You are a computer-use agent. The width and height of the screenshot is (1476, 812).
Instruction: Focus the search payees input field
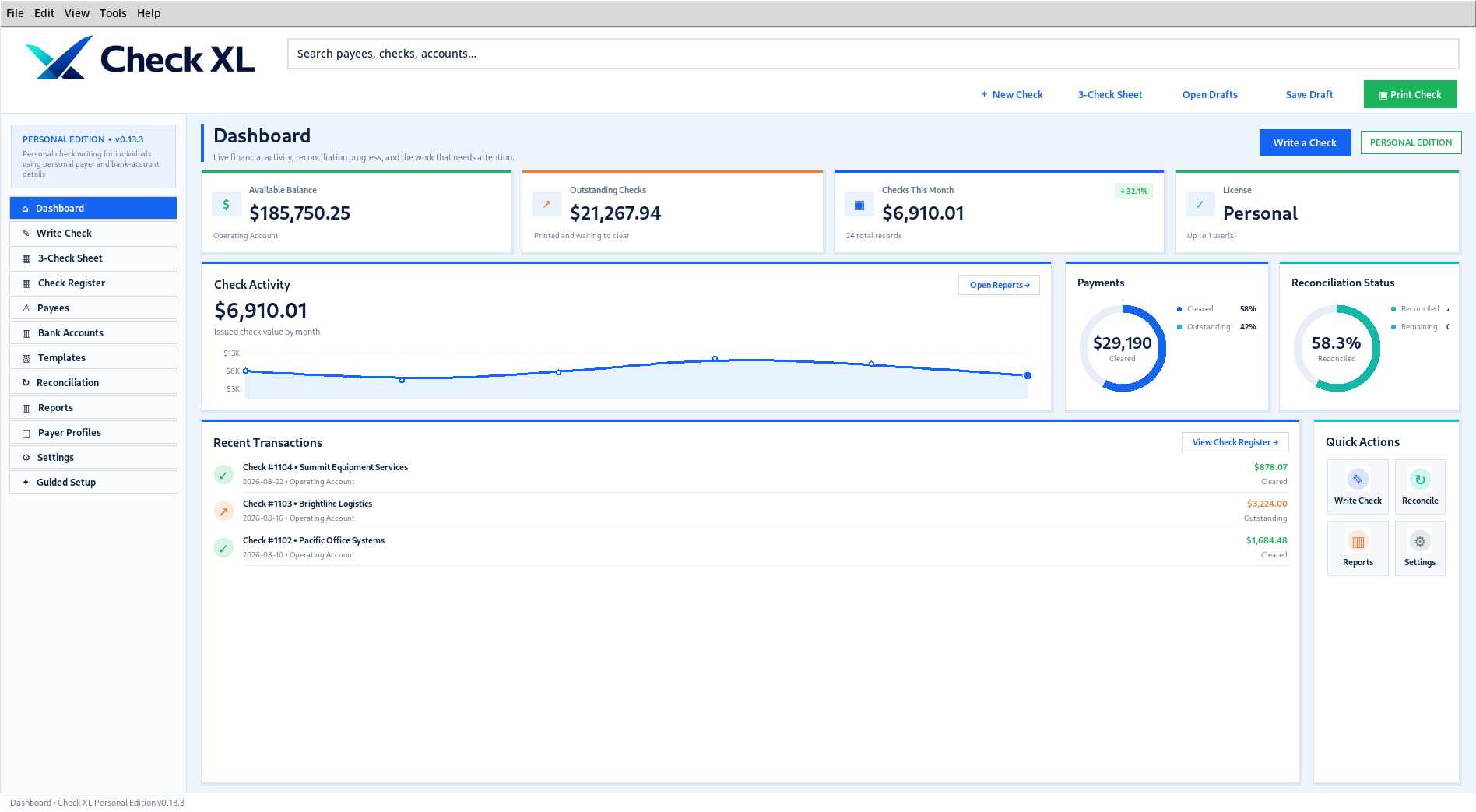tap(873, 54)
